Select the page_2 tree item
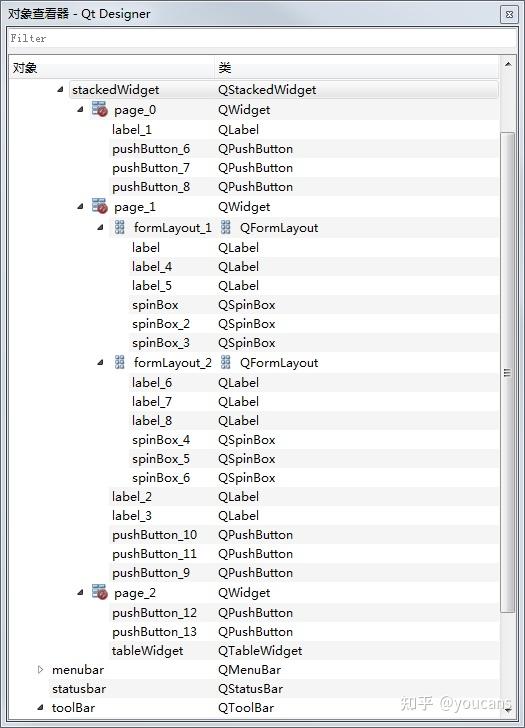This screenshot has height=728, width=525. 135,593
